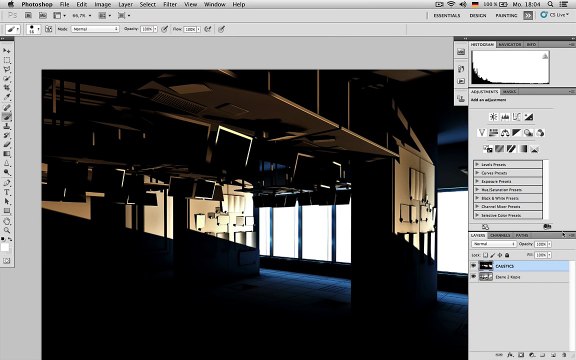Add a Photo Filter adjustment
576x360 pixels.
(x=528, y=133)
